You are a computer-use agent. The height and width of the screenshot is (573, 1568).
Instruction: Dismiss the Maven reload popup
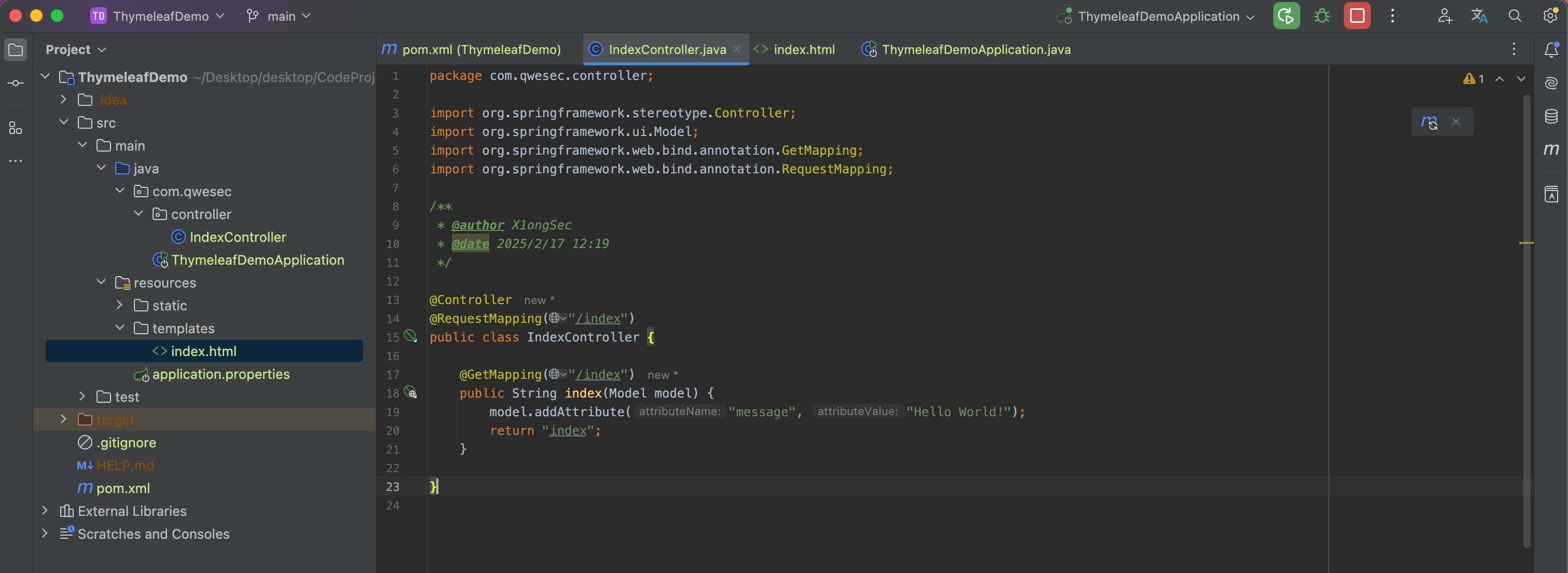click(x=1455, y=122)
